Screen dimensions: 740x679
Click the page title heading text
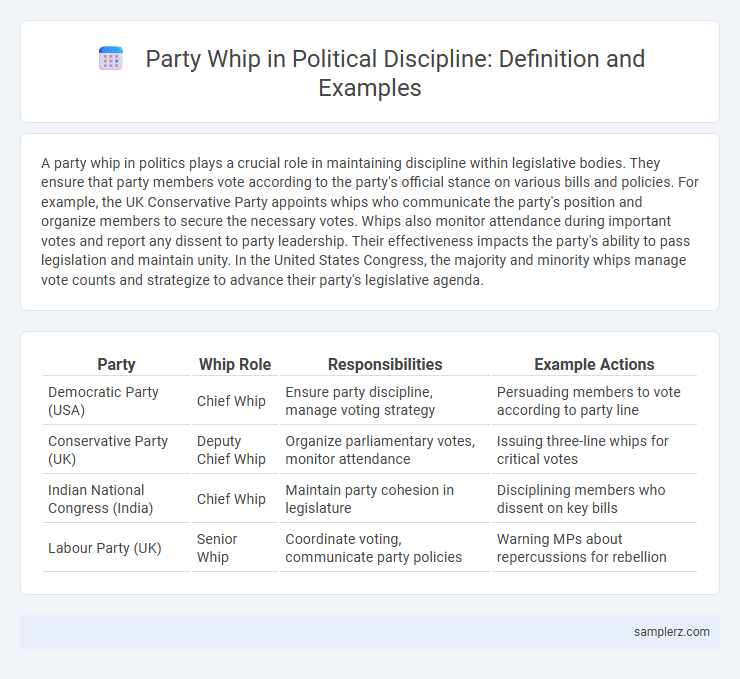(395, 73)
